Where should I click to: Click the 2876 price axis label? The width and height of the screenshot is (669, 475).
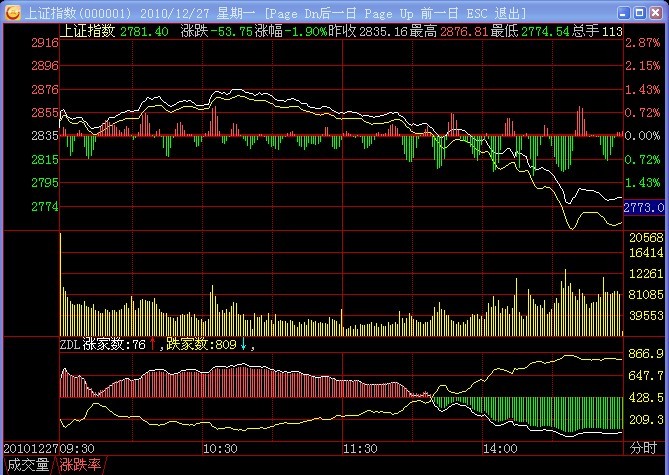tap(45, 90)
